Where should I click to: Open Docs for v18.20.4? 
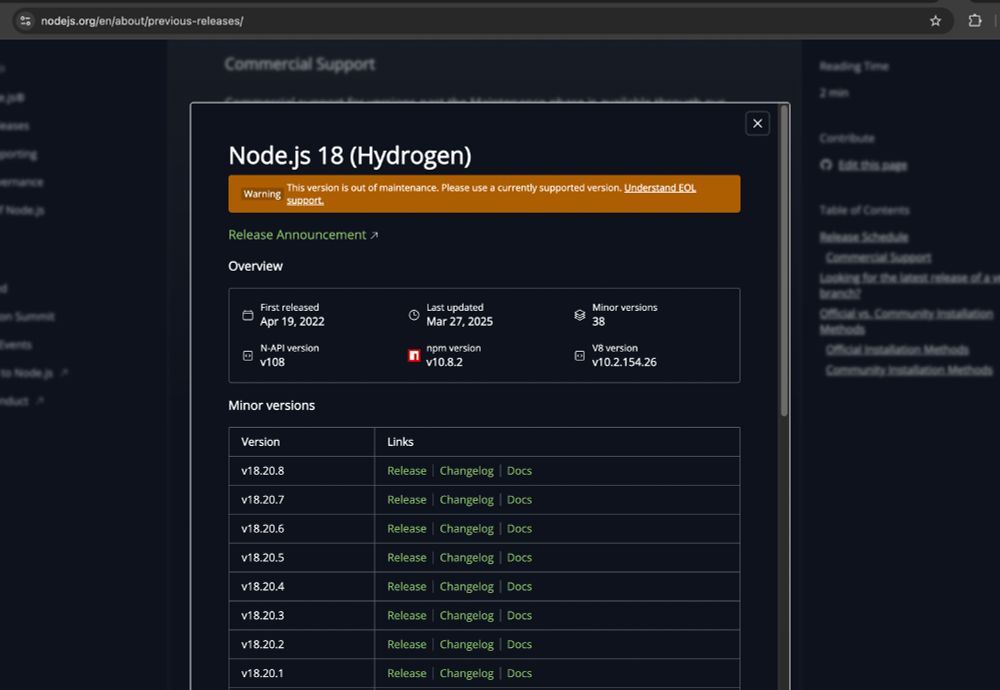pyautogui.click(x=519, y=586)
